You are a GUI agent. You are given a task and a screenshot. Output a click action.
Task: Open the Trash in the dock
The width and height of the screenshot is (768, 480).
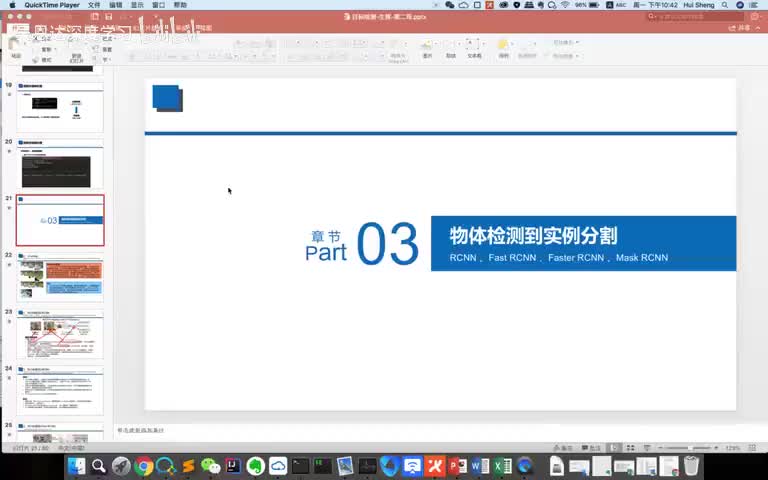pos(691,466)
